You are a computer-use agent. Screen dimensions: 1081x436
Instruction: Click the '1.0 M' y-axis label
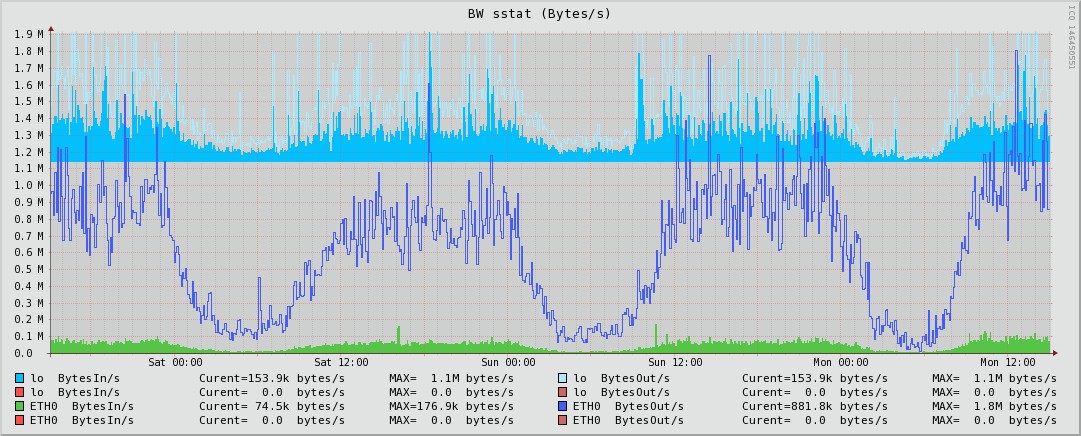click(28, 186)
